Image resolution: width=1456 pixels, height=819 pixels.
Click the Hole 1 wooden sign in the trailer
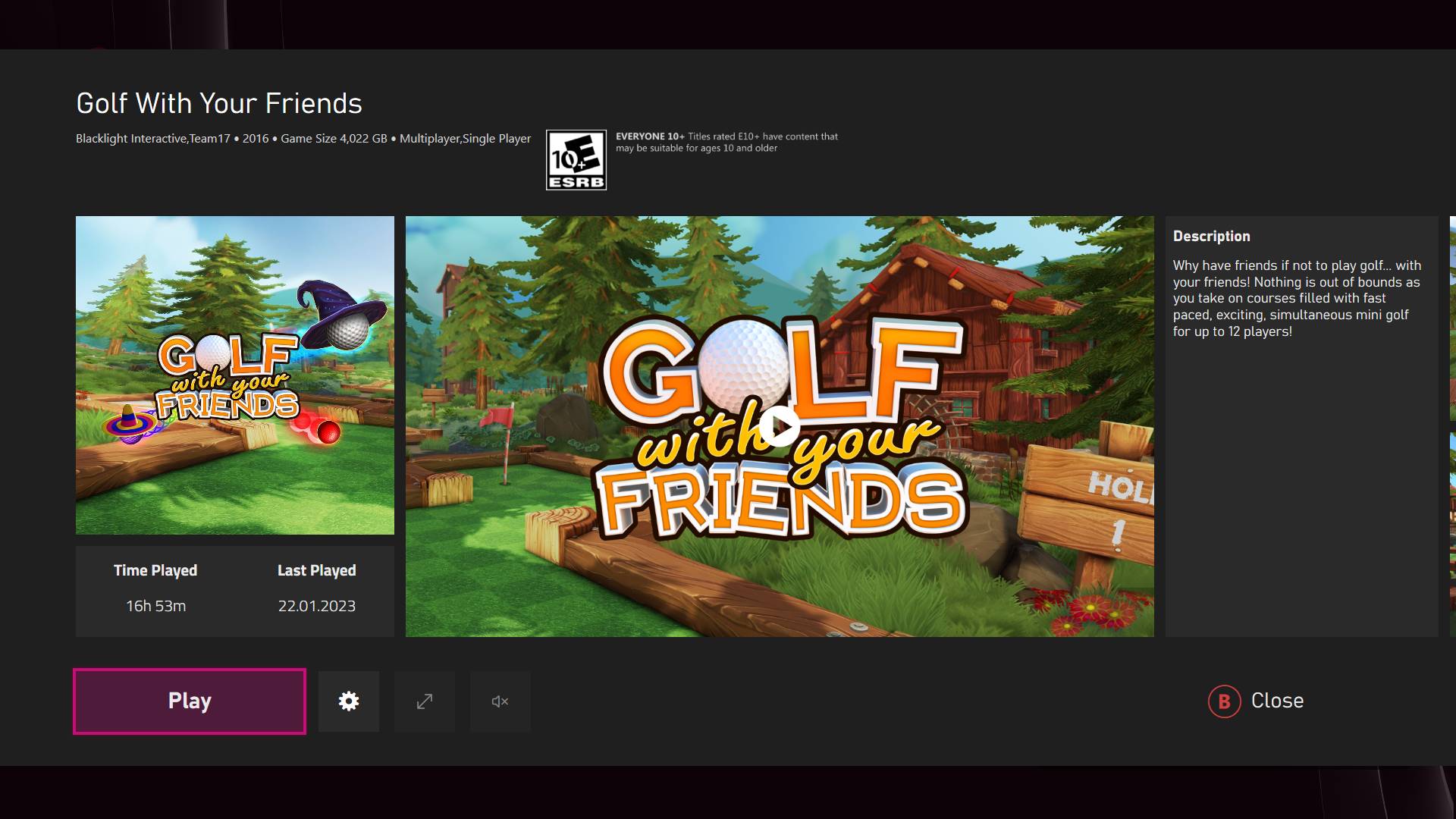click(x=1100, y=500)
